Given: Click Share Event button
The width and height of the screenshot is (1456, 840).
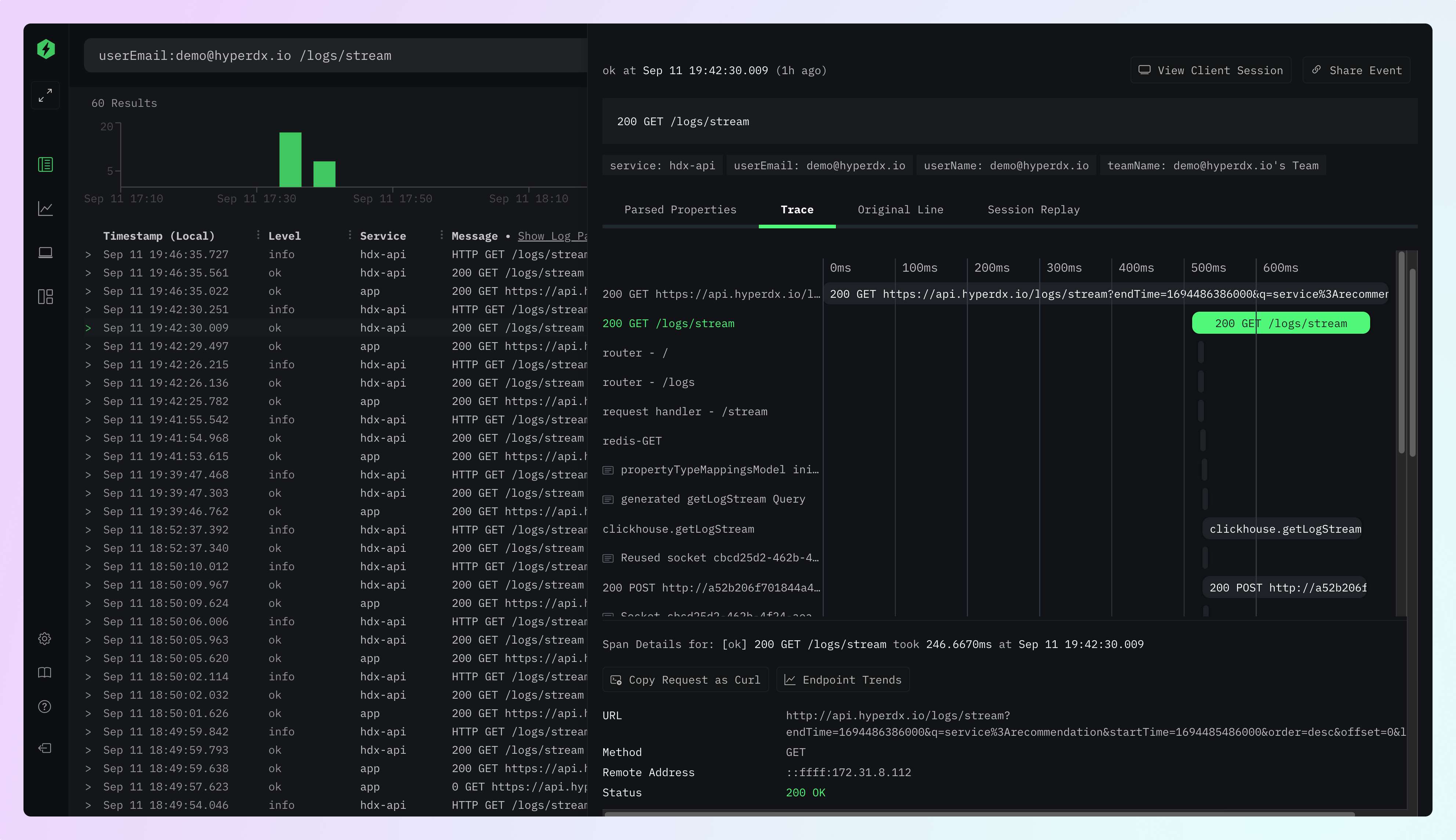Looking at the screenshot, I should pos(1356,70).
